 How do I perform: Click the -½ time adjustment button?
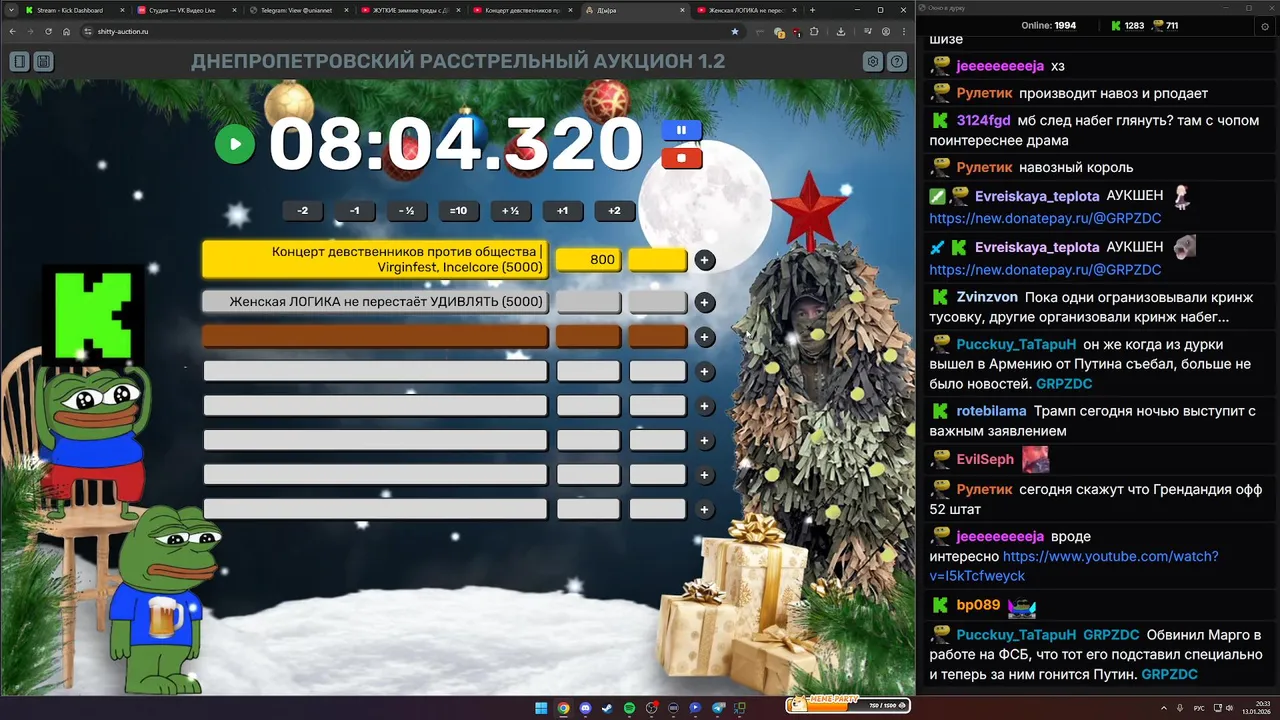(x=406, y=211)
